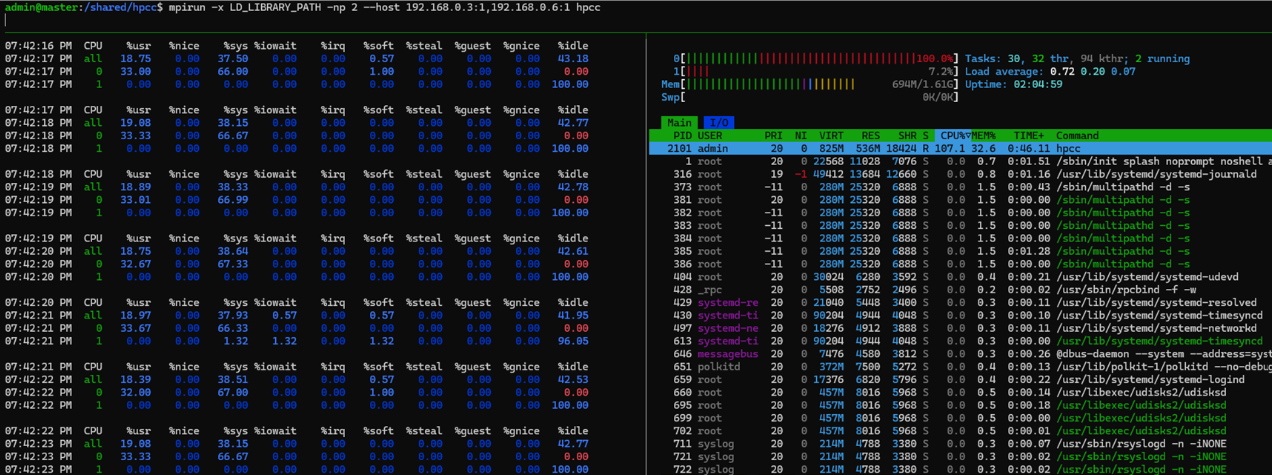Viewport: 1272px width, 475px height.
Task: Click the Load average values in htop
Action: [1092, 72]
